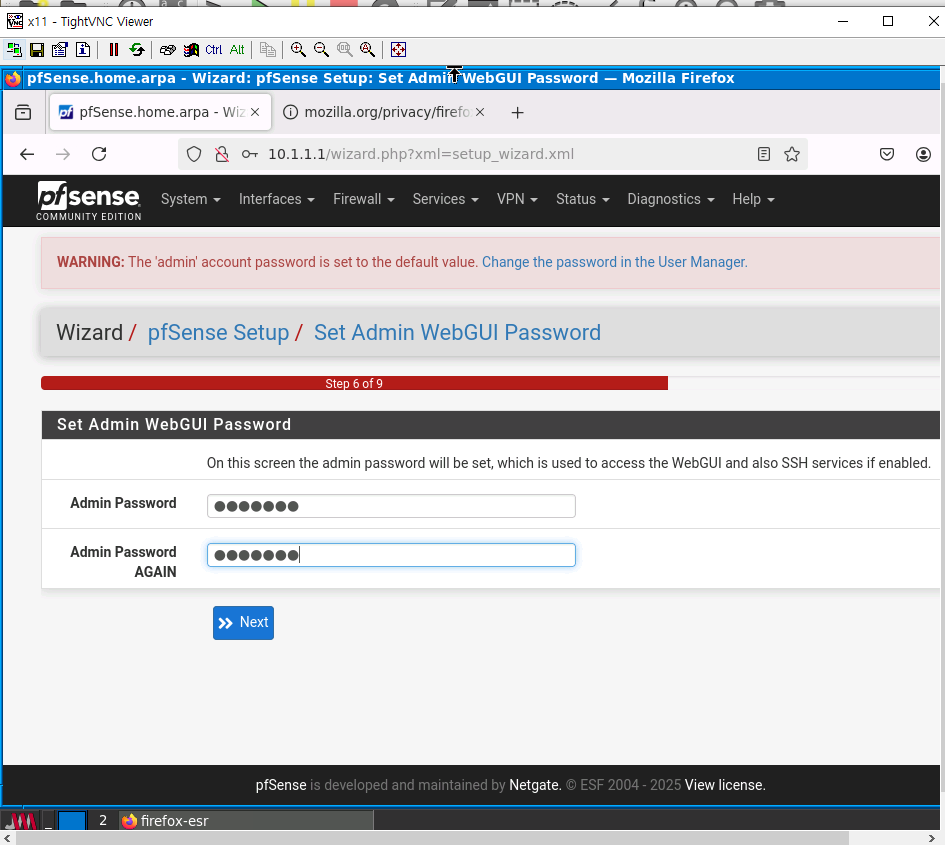Click the insecure connection padlock icon
945x845 pixels.
click(222, 154)
